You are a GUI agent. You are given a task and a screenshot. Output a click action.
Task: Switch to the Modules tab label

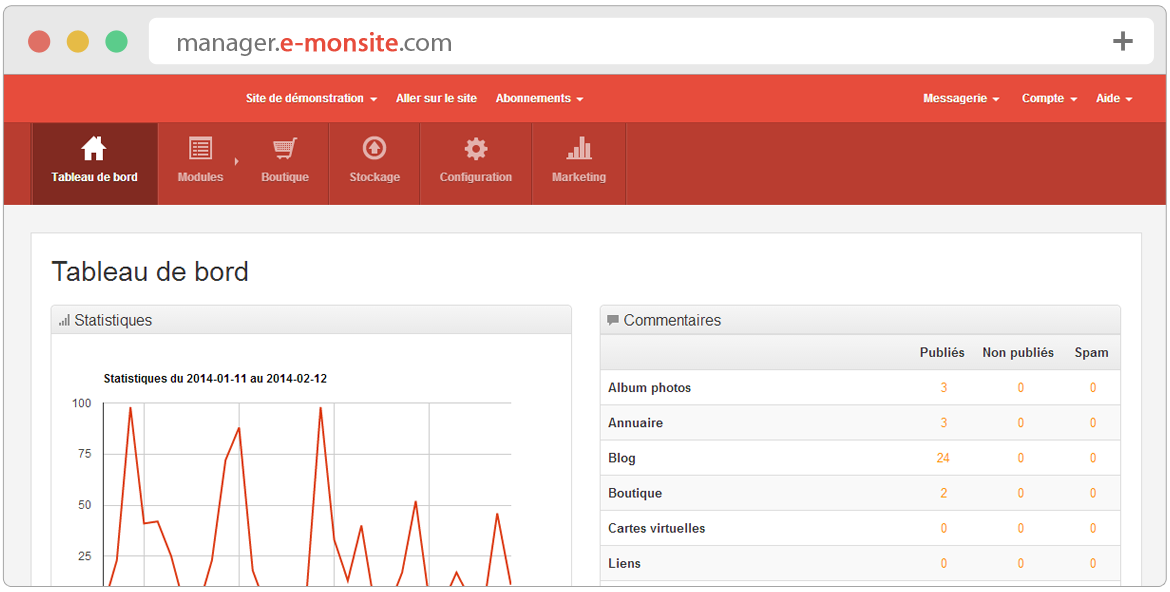pyautogui.click(x=200, y=178)
